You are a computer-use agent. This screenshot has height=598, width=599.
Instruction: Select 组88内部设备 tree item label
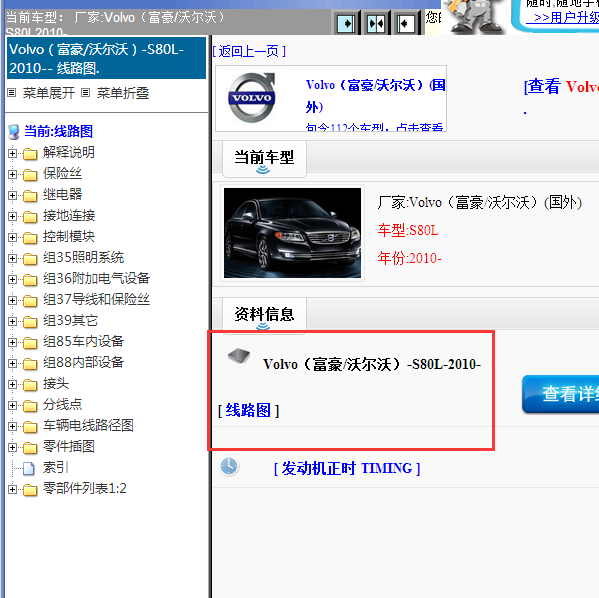pyautogui.click(x=83, y=363)
